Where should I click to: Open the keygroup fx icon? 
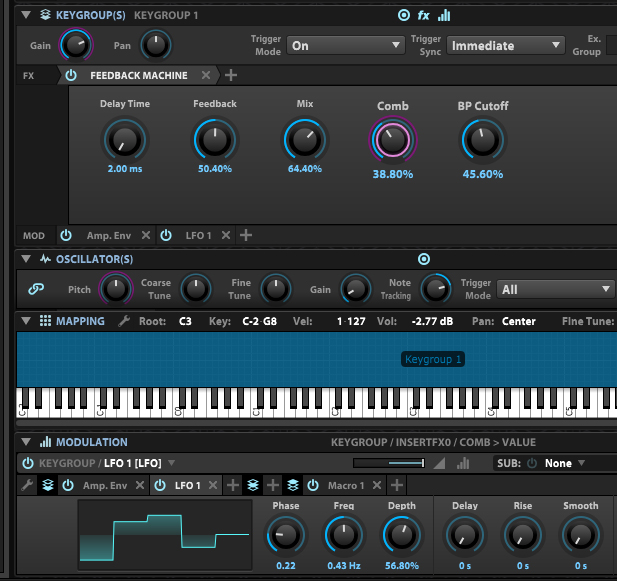point(423,15)
